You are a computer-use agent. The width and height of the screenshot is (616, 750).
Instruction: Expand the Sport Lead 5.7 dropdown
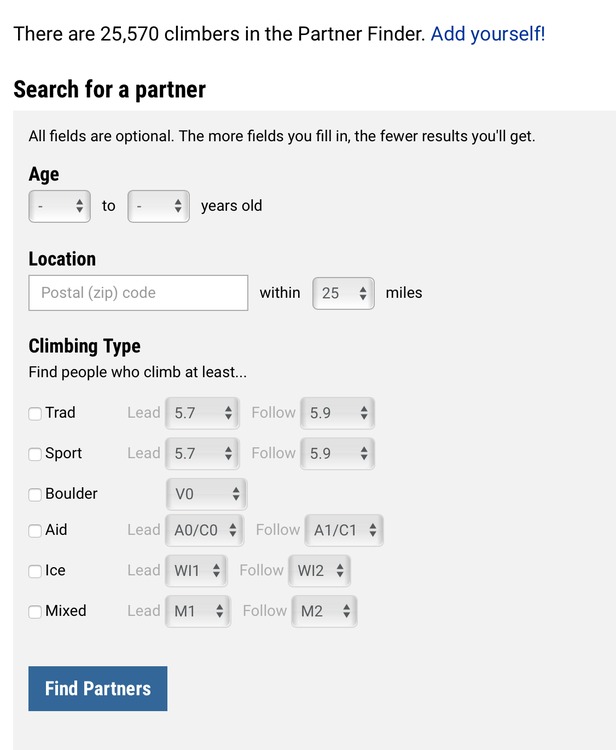202,453
